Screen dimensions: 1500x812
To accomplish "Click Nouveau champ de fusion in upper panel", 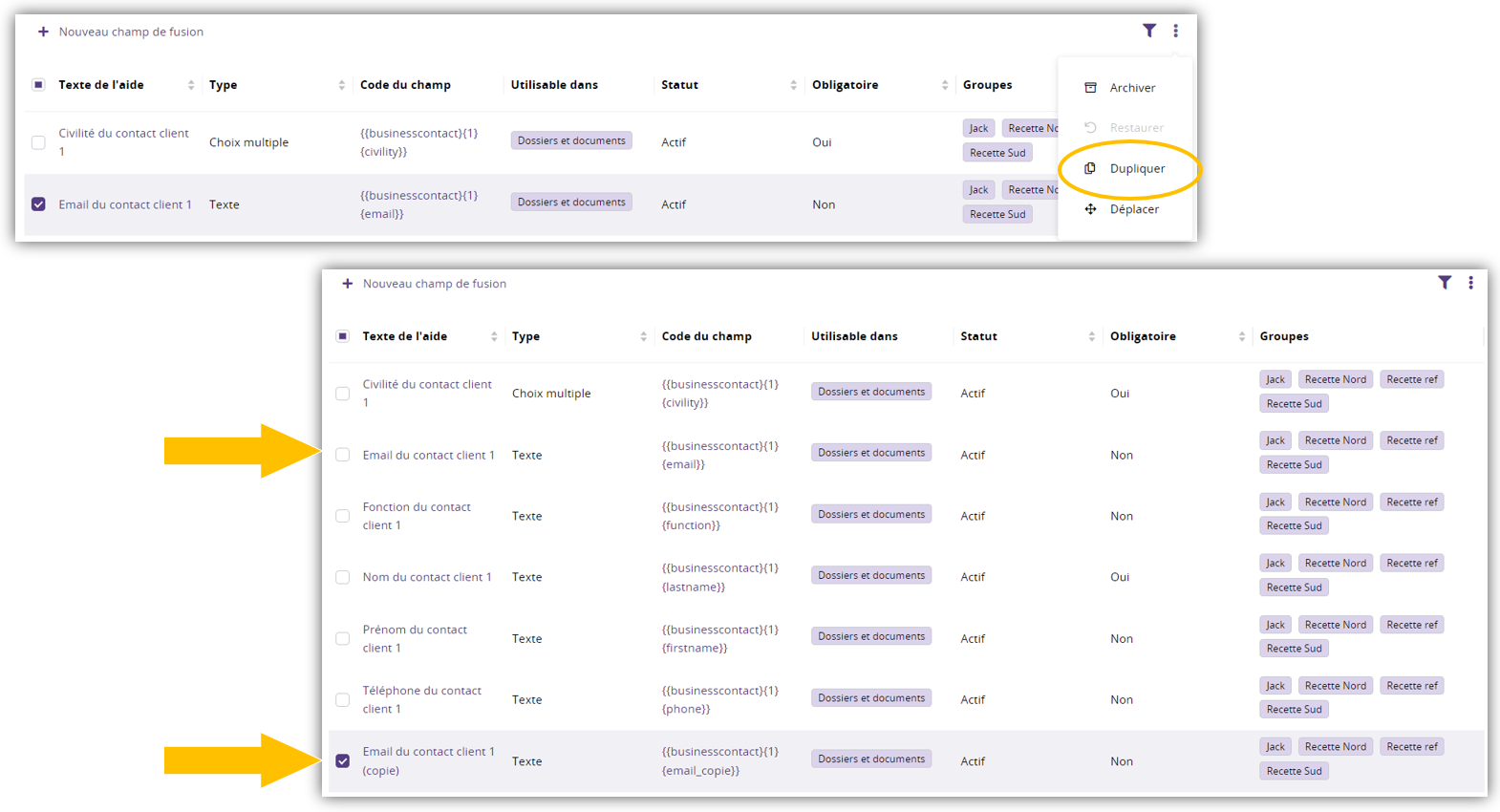I will (x=131, y=32).
